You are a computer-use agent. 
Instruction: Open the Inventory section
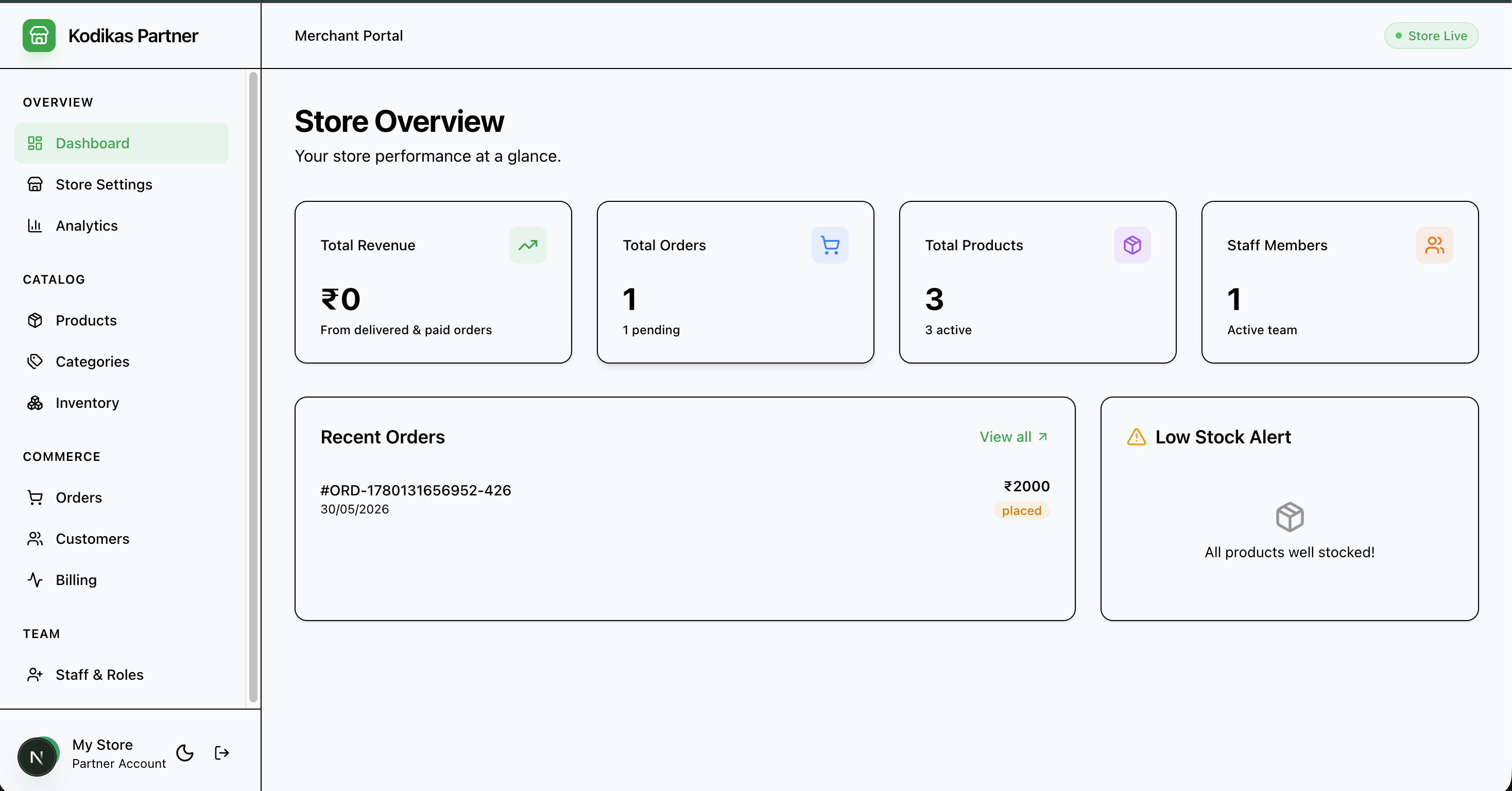[x=122, y=403]
